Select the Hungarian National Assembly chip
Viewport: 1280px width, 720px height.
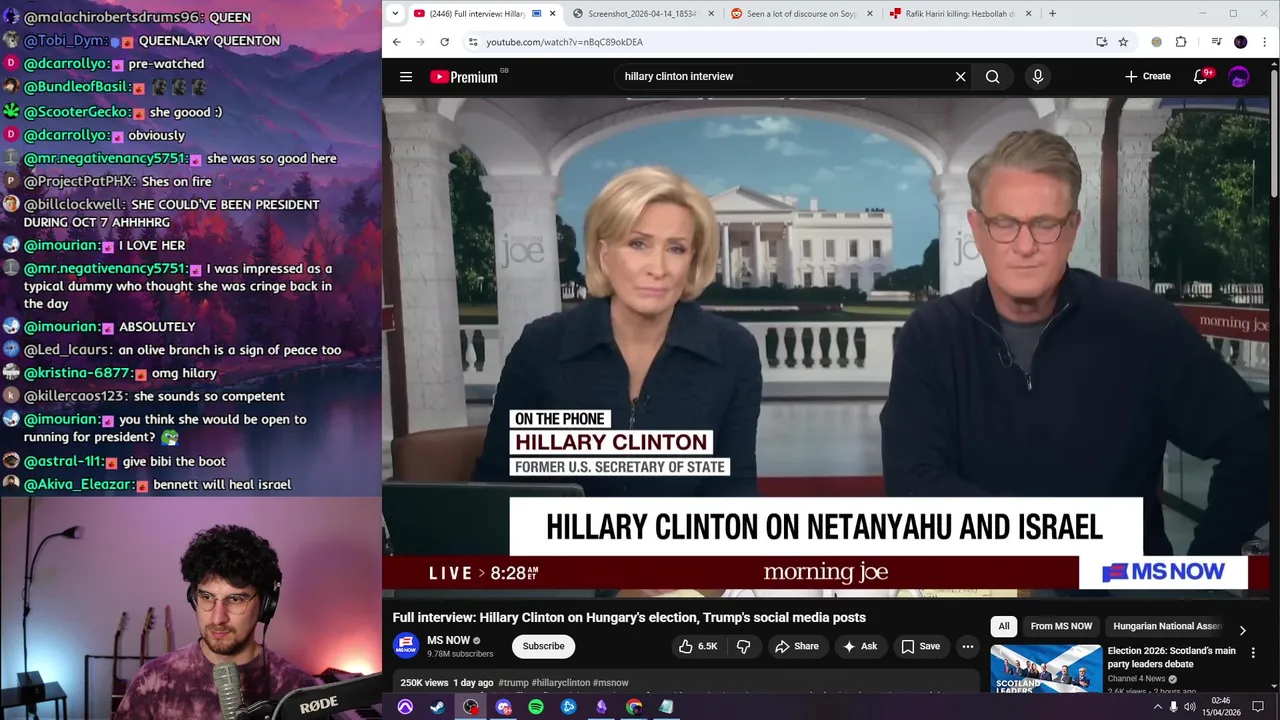pos(1166,626)
